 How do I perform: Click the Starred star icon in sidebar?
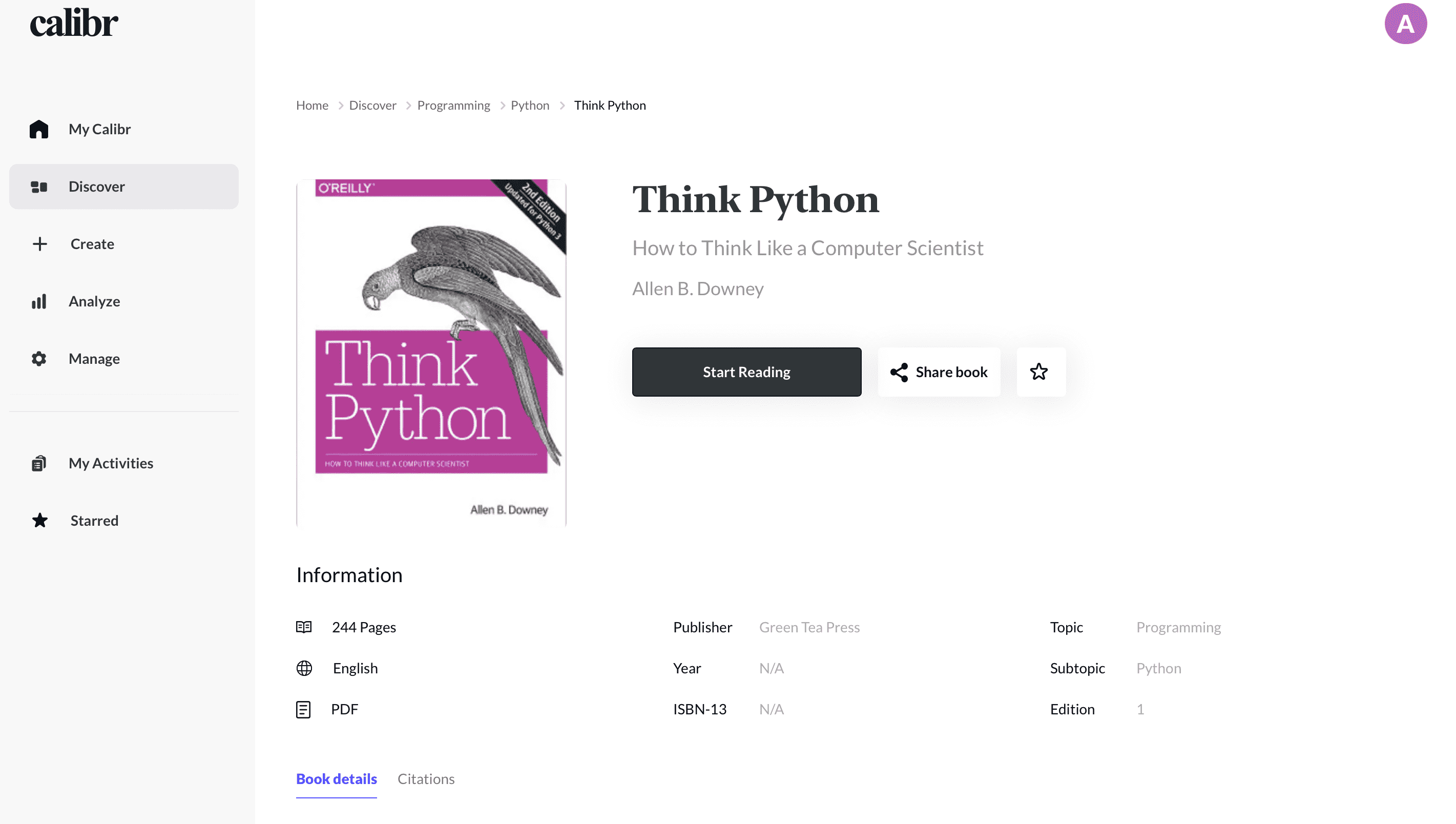point(39,521)
